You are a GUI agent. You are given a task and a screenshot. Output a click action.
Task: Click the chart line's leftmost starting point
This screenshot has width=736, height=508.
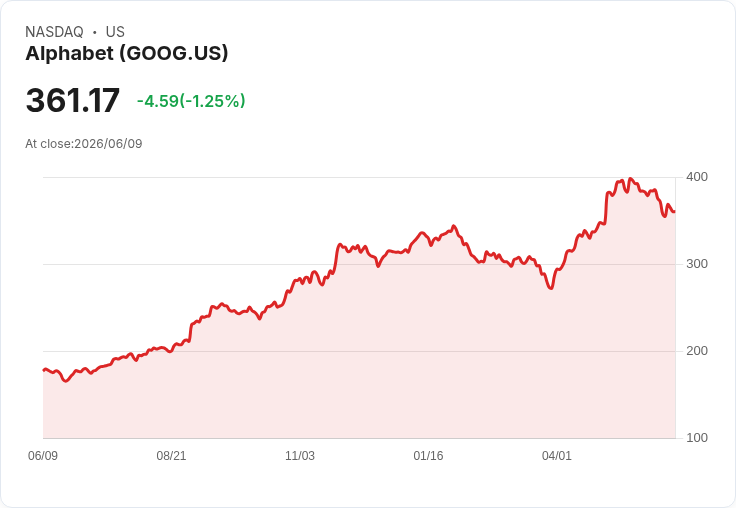tap(44, 370)
